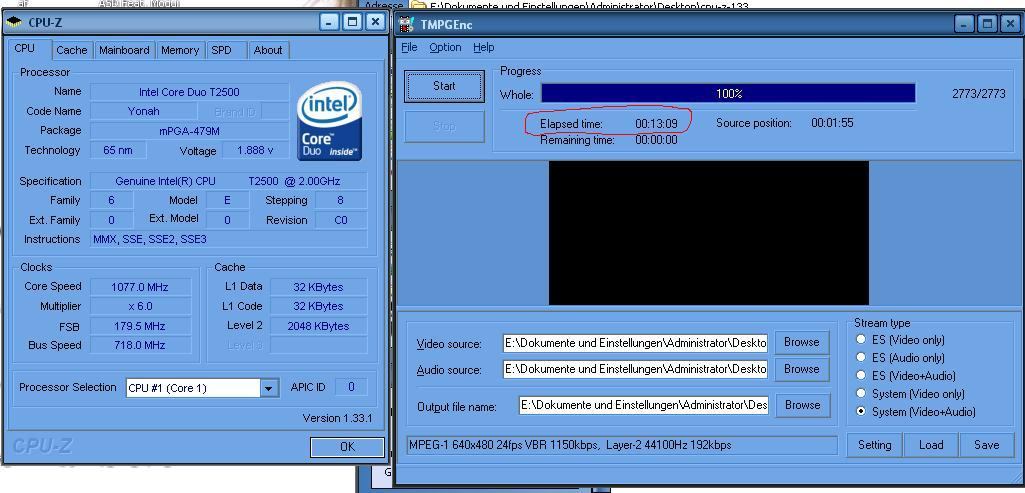Maximize the CPU-Z window
Image resolution: width=1025 pixels, height=493 pixels.
tap(352, 22)
